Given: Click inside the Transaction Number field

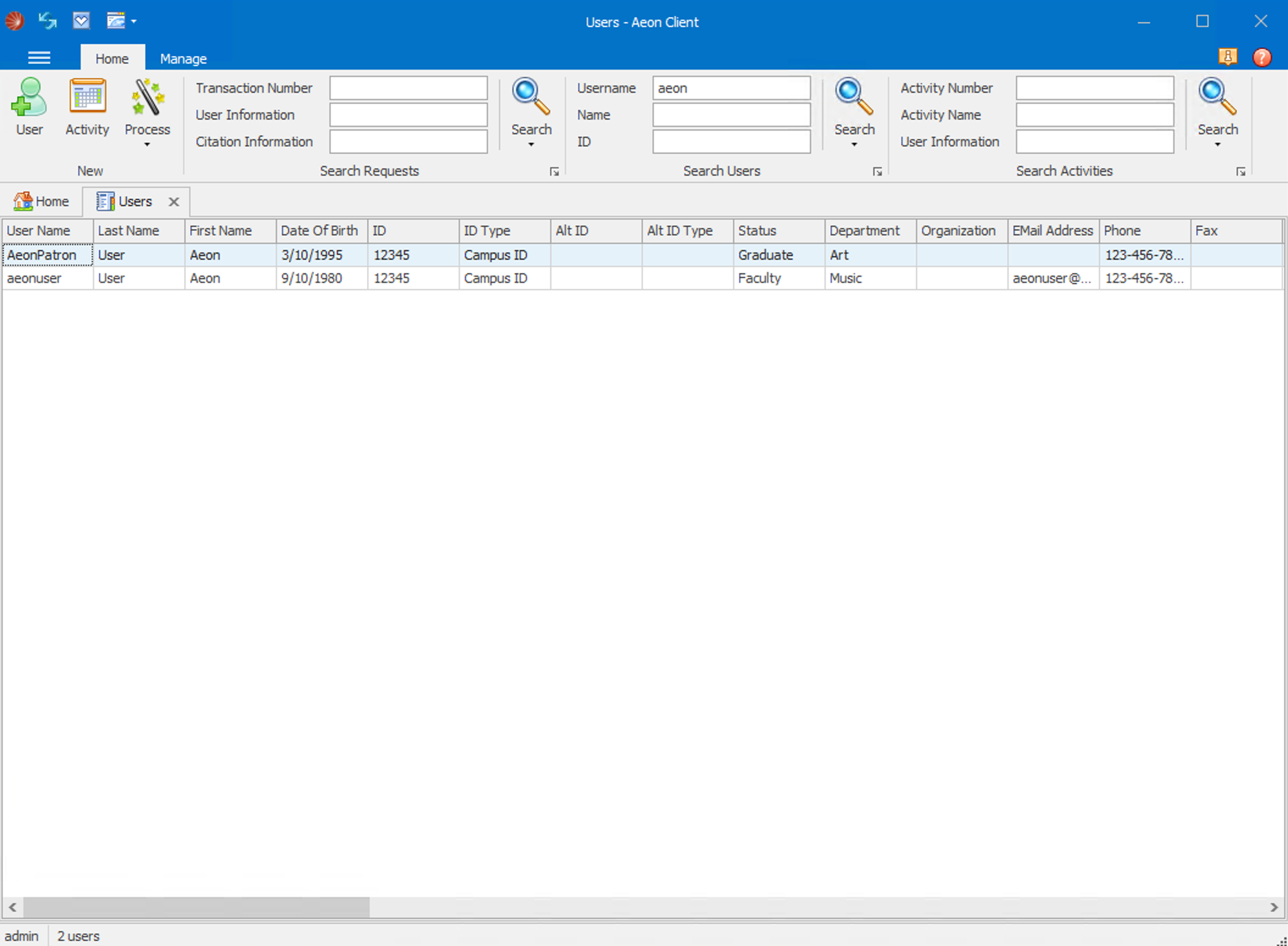Looking at the screenshot, I should click(408, 88).
